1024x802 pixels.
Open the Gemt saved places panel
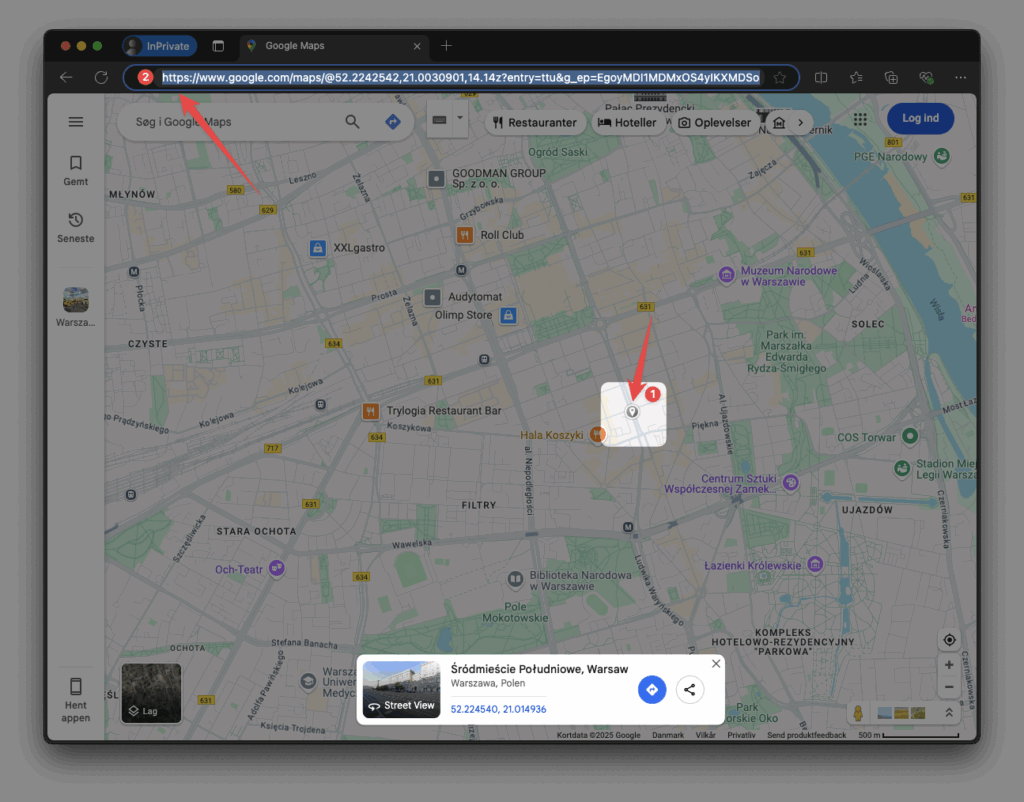pos(76,171)
